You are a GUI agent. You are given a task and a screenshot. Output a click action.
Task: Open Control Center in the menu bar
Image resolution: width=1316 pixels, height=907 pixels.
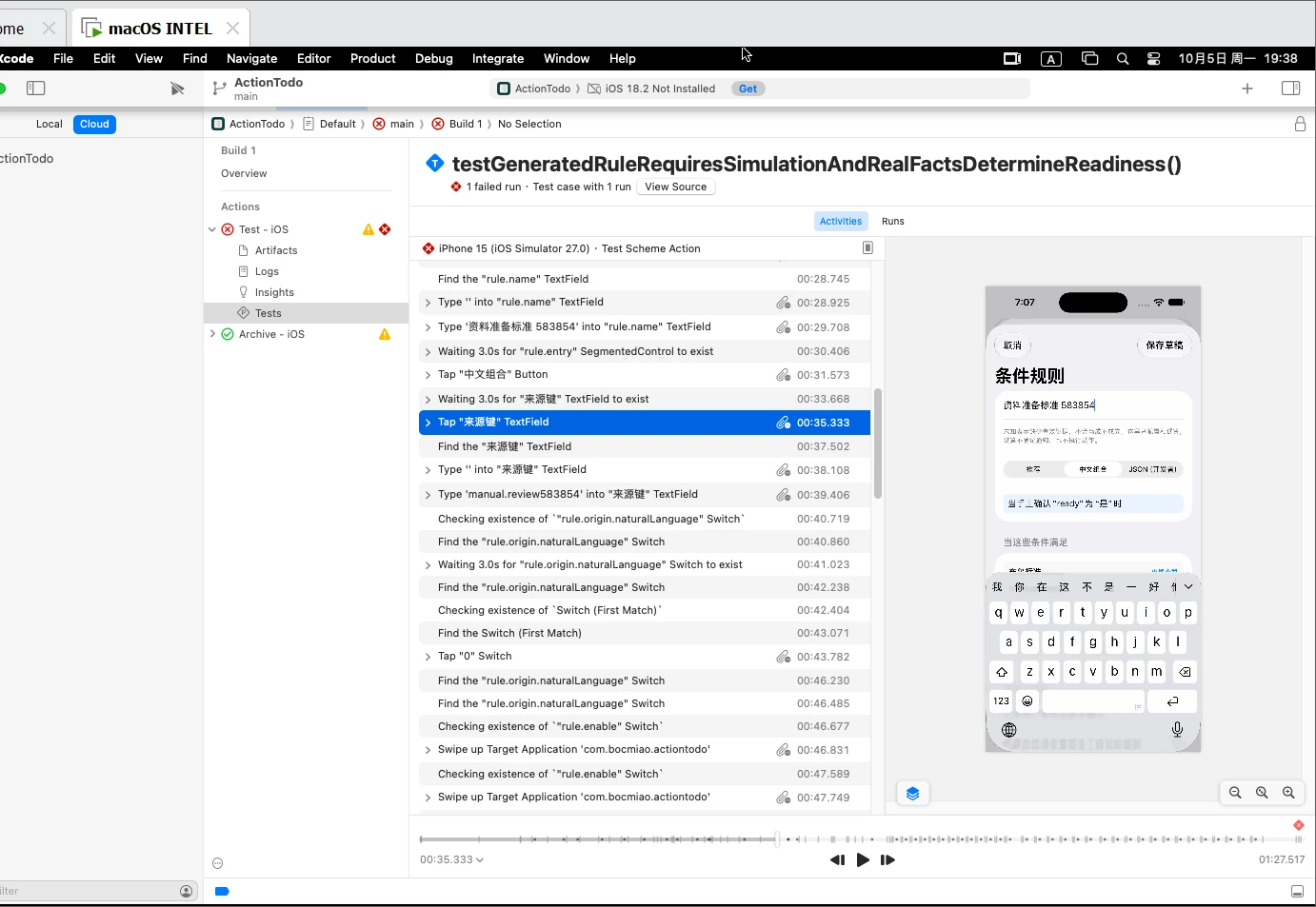point(1153,59)
